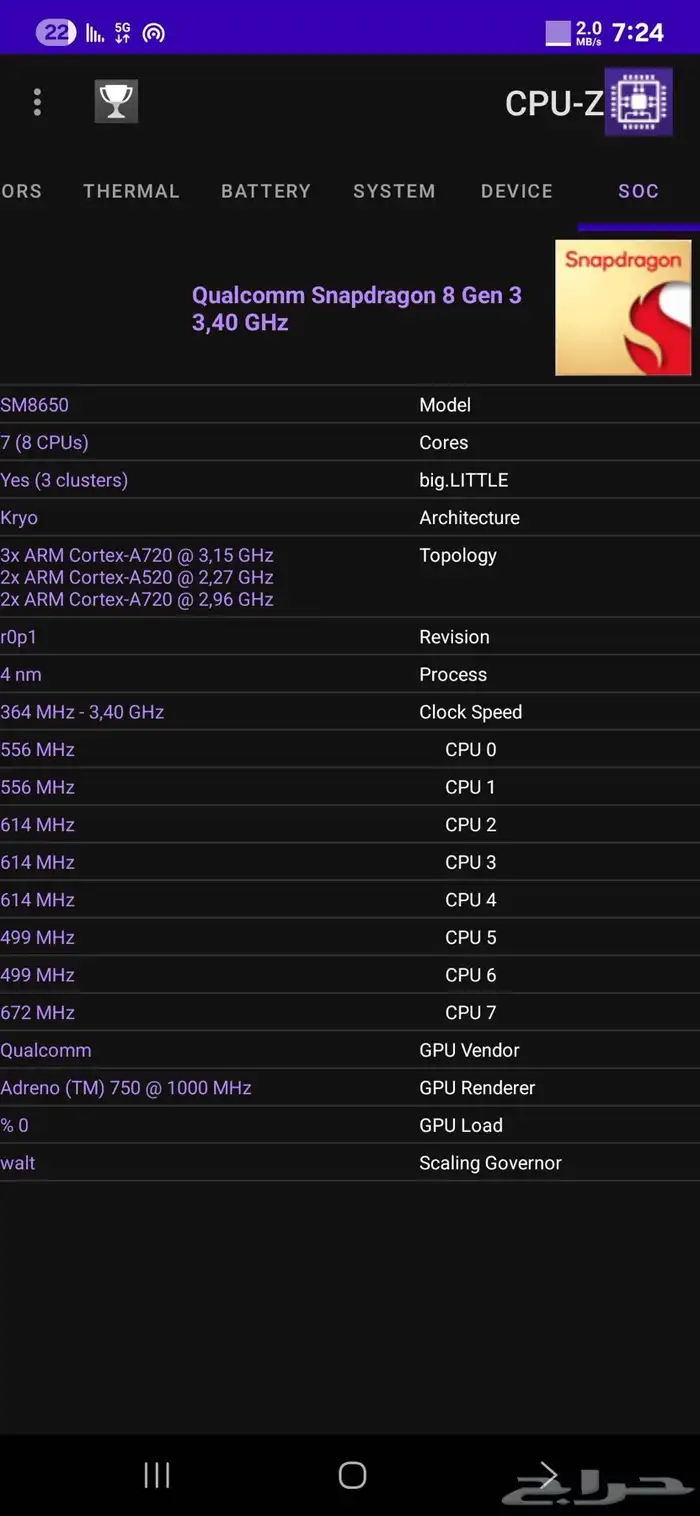Select the SOC tab

tap(638, 191)
